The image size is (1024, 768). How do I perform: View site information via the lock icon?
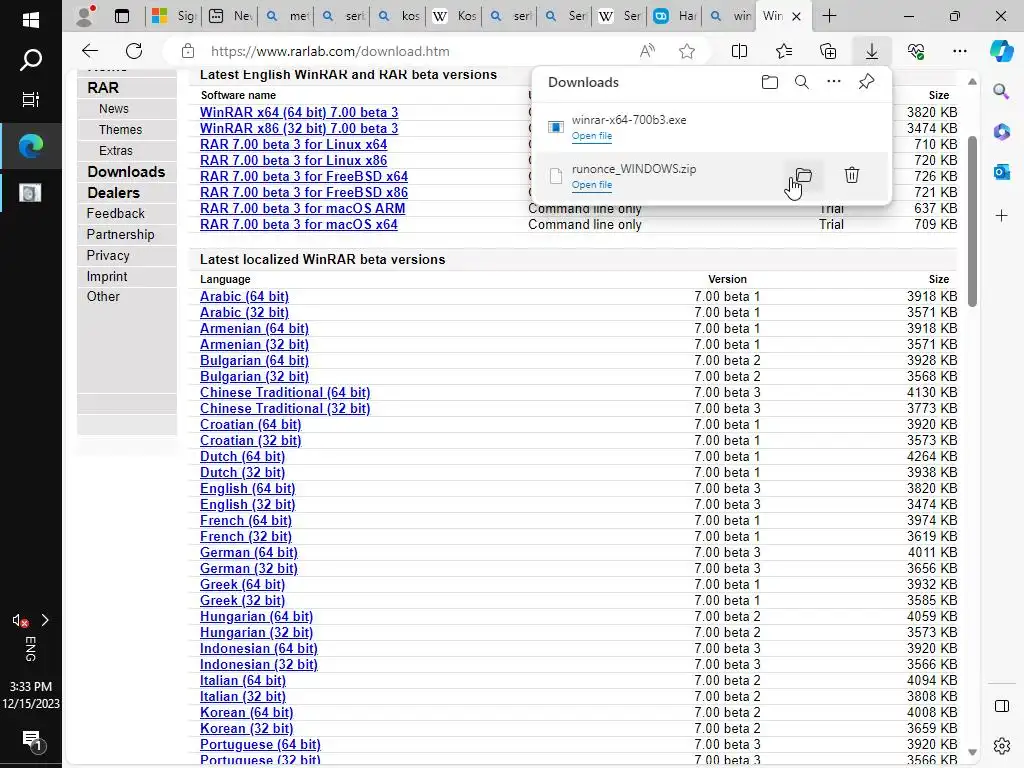pyautogui.click(x=188, y=51)
